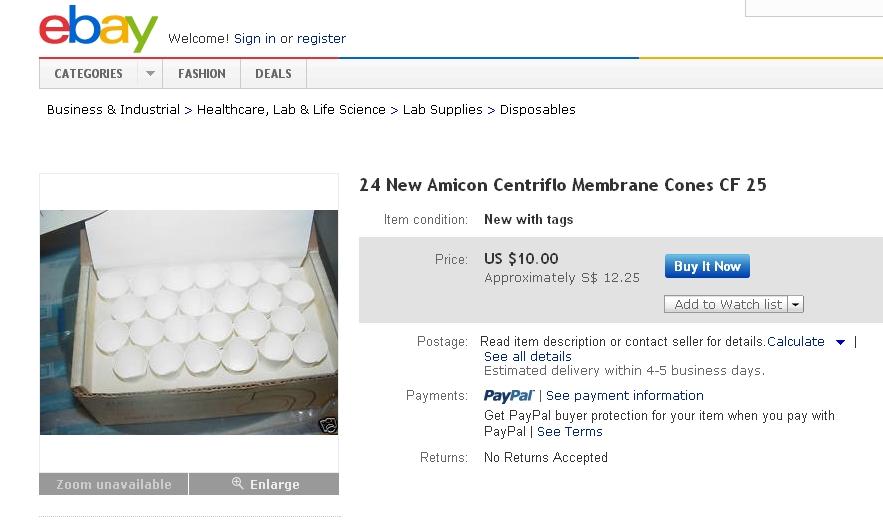
Task: Open the Categories menu tab
Action: coord(88,74)
